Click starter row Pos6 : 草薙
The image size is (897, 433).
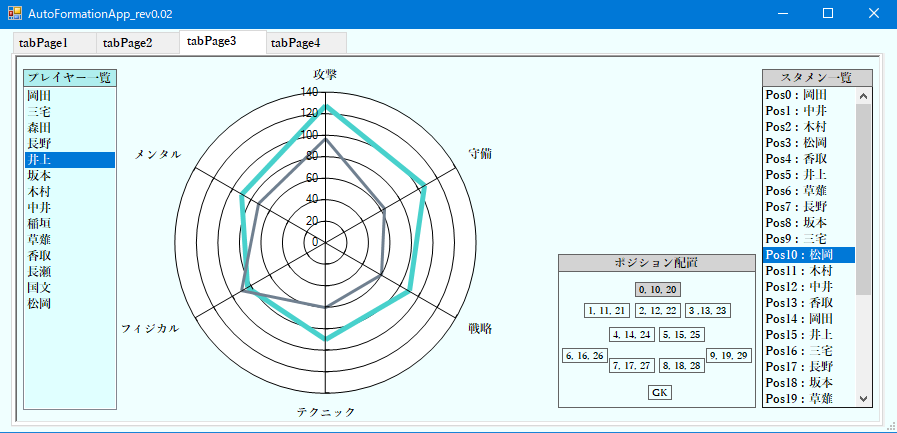click(809, 190)
